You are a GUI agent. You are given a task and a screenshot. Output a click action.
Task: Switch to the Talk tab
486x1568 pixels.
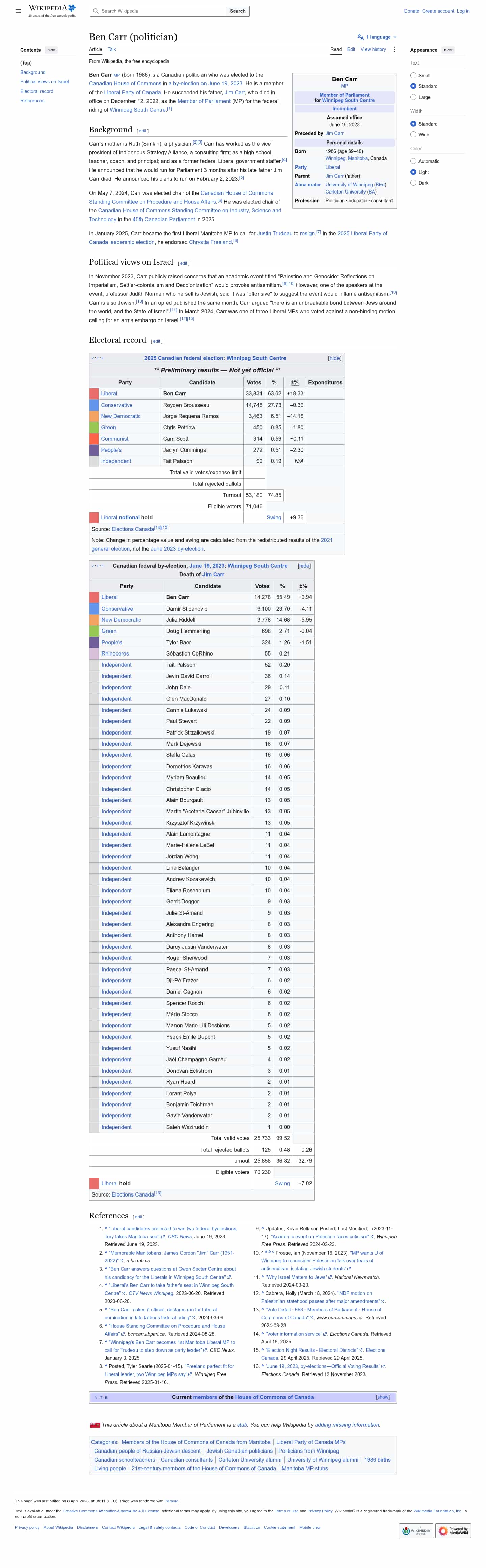[112, 49]
